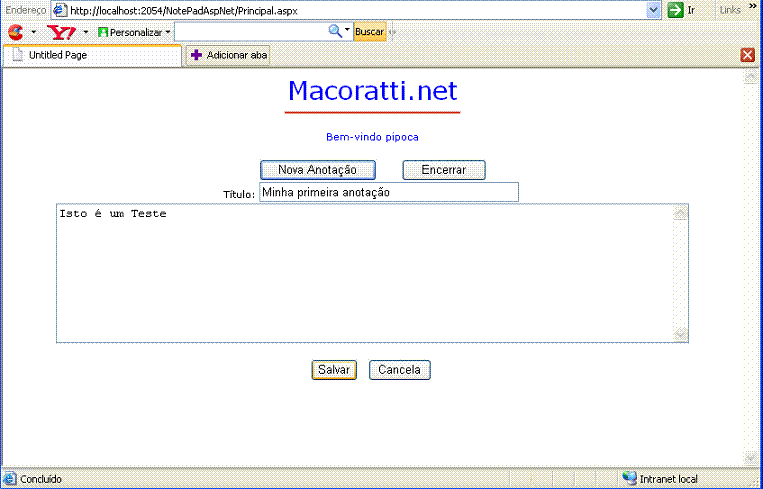Close the tab with red X icon
Image resolution: width=763 pixels, height=489 pixels.
(747, 55)
